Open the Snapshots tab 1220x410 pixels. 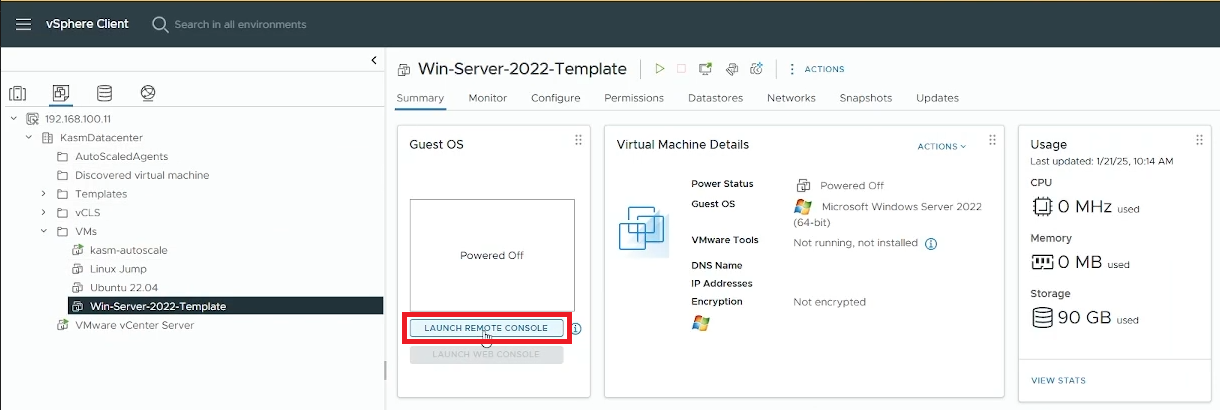click(865, 98)
